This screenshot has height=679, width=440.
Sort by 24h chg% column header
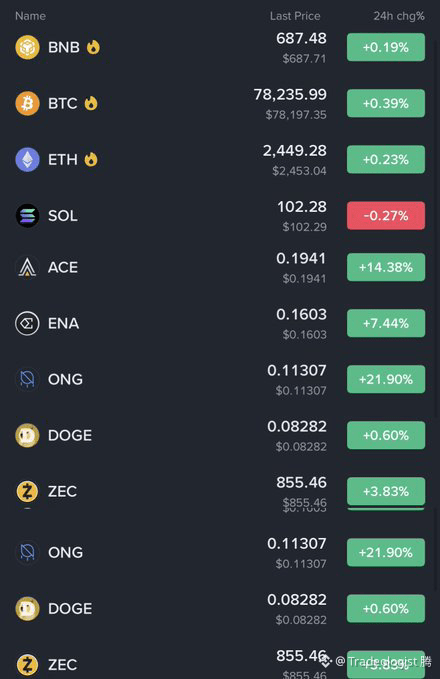(399, 16)
